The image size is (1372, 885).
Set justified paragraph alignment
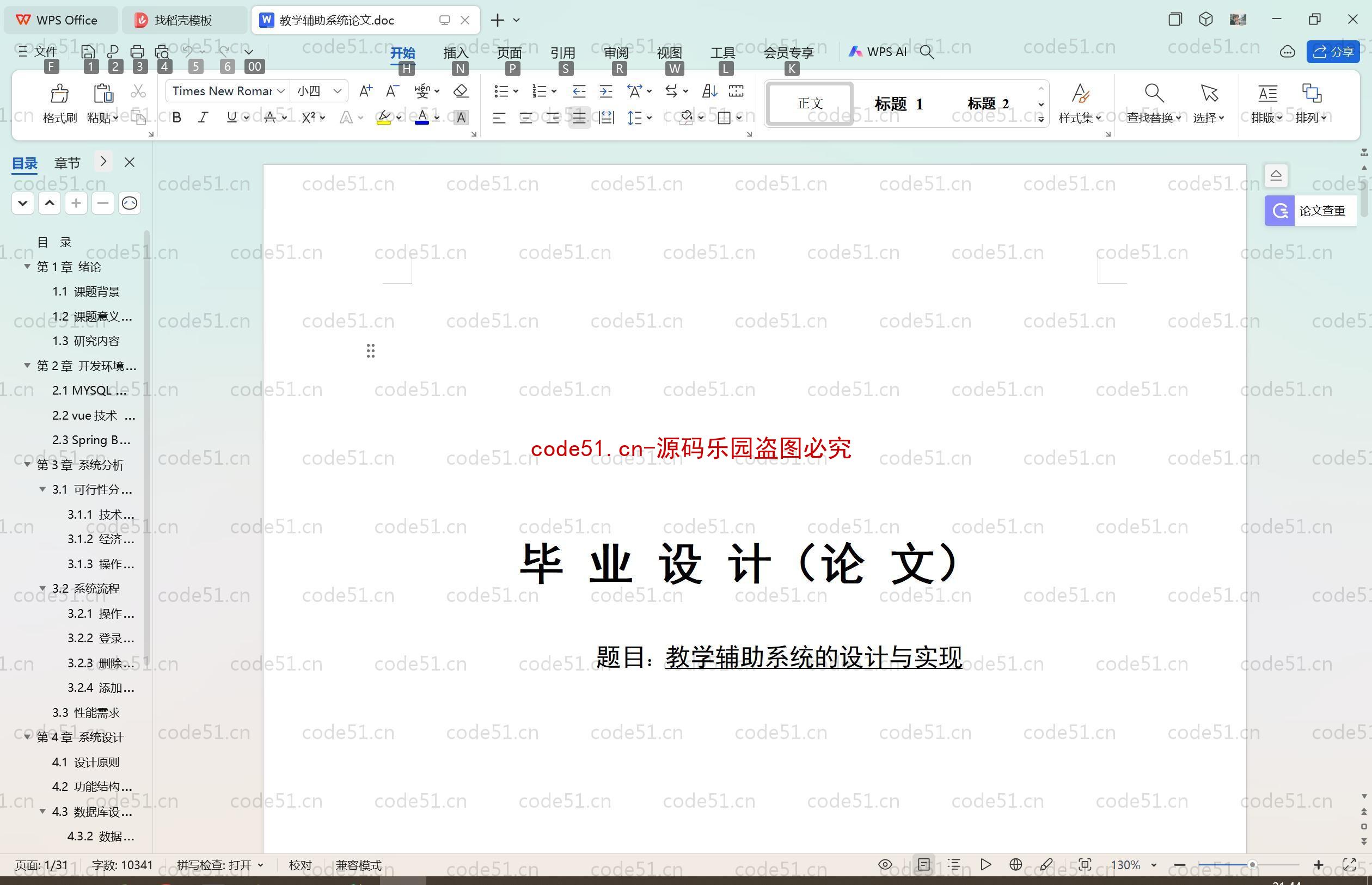tap(579, 118)
